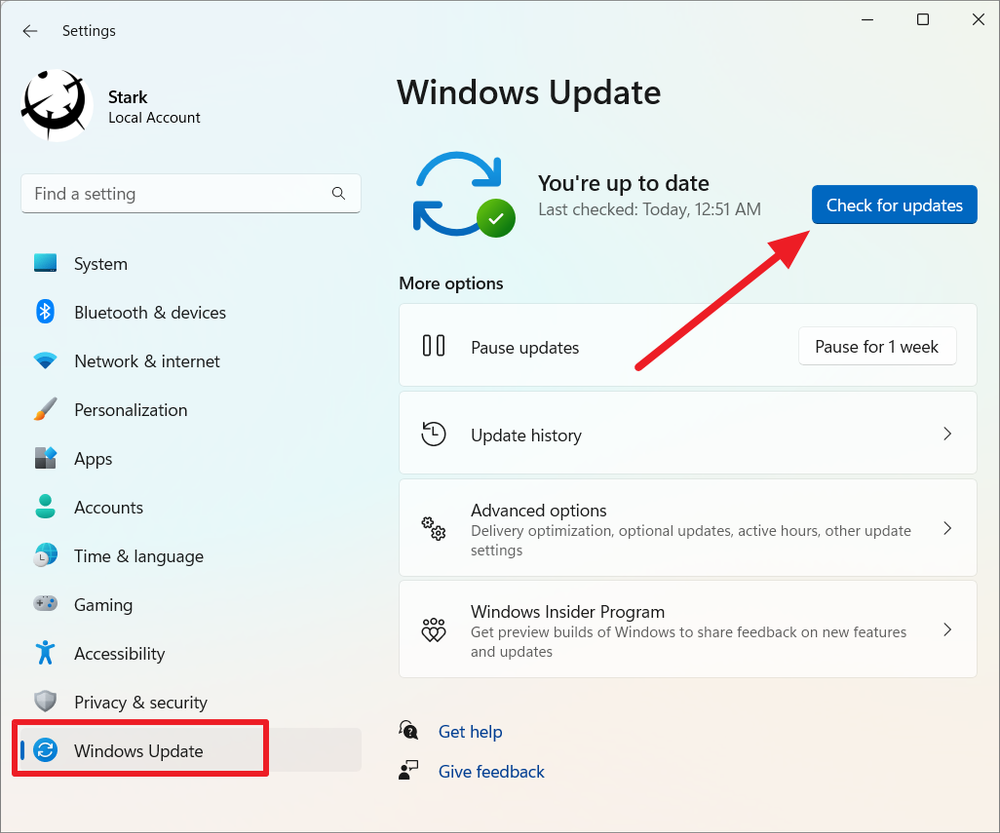This screenshot has width=1000, height=833.
Task: Expand Advanced options with its chevron
Action: pos(948,528)
